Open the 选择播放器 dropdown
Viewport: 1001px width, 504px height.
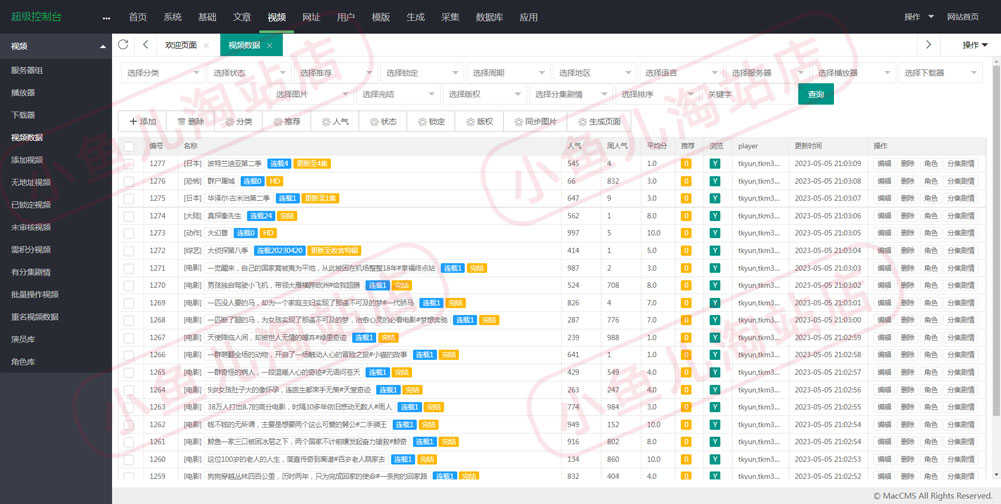click(x=853, y=73)
